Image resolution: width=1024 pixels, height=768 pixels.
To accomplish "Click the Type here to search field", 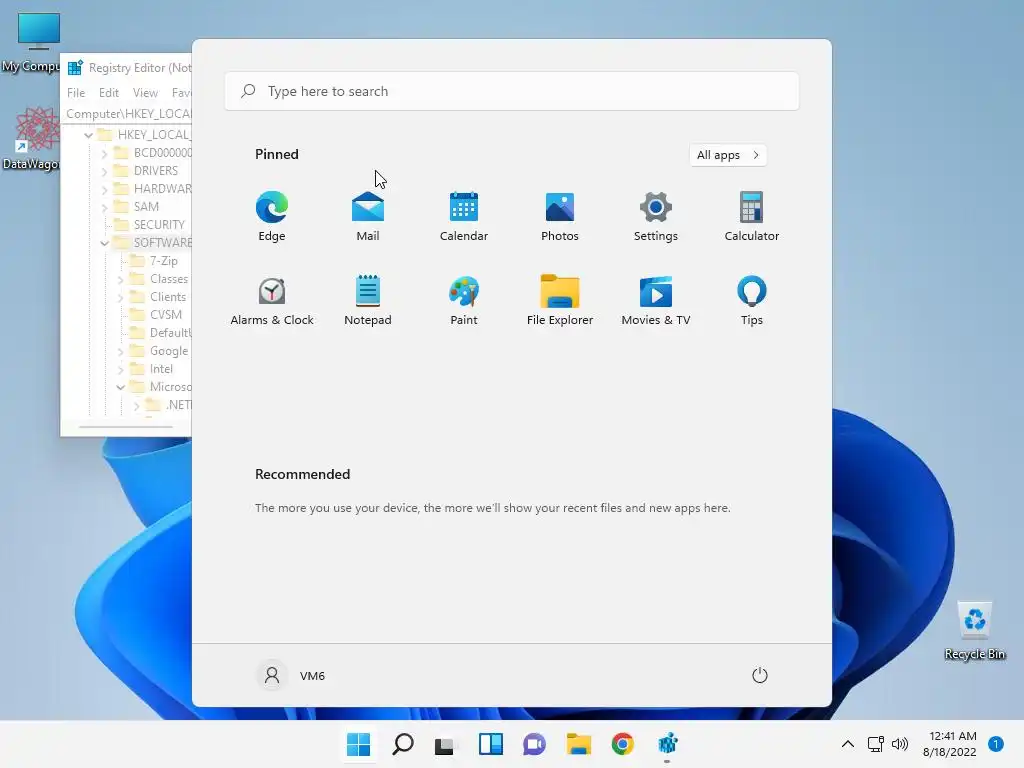I will 511,91.
